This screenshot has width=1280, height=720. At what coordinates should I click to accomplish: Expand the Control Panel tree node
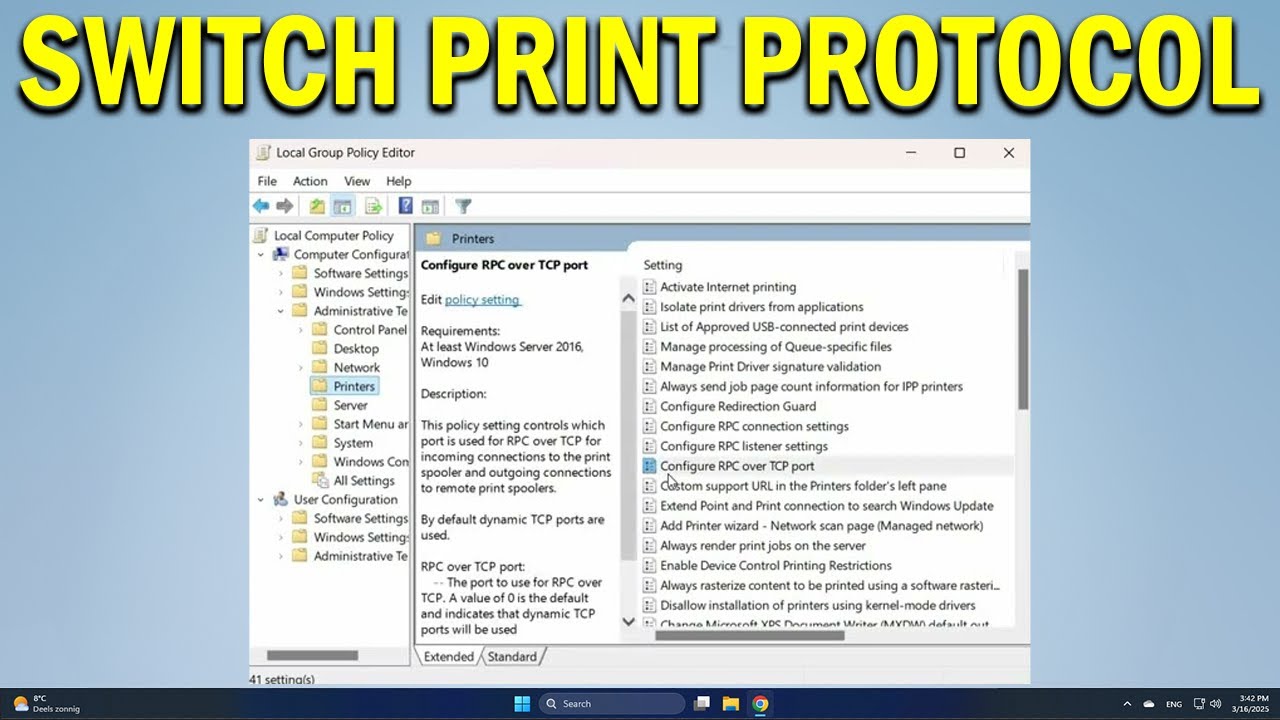300,330
